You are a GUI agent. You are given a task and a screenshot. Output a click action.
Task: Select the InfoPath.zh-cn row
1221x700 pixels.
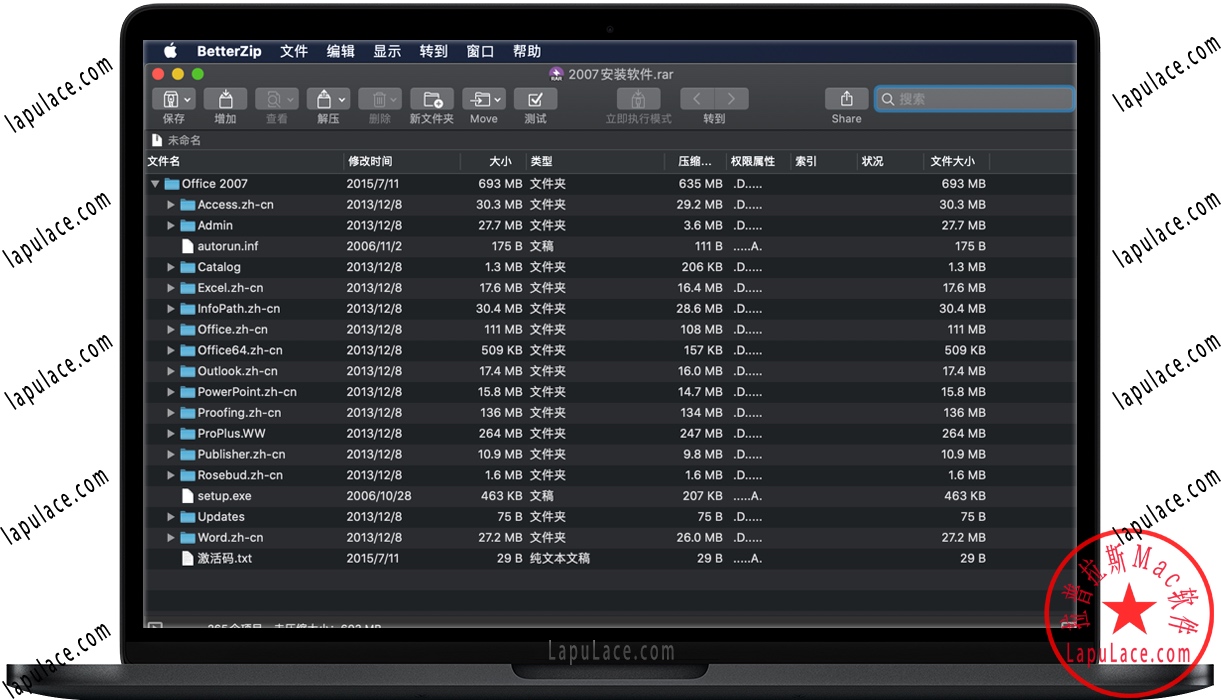610,309
